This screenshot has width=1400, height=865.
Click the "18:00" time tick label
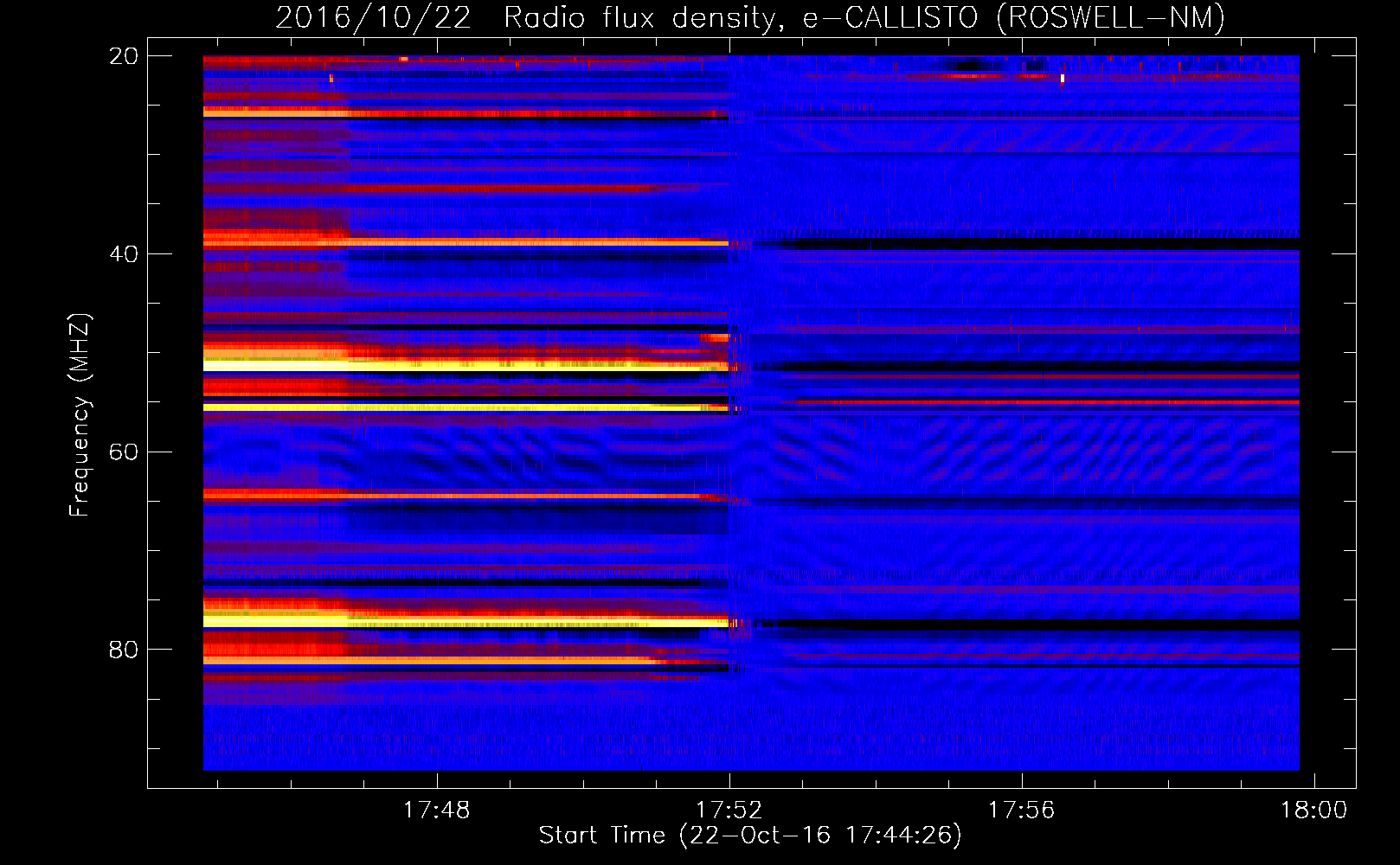click(1314, 810)
